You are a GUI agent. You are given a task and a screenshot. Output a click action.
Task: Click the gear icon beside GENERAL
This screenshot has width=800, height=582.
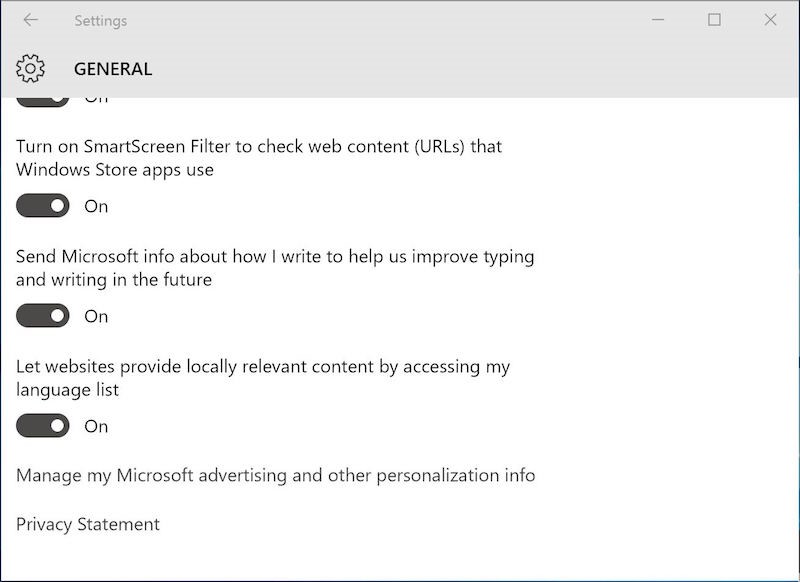pos(31,69)
